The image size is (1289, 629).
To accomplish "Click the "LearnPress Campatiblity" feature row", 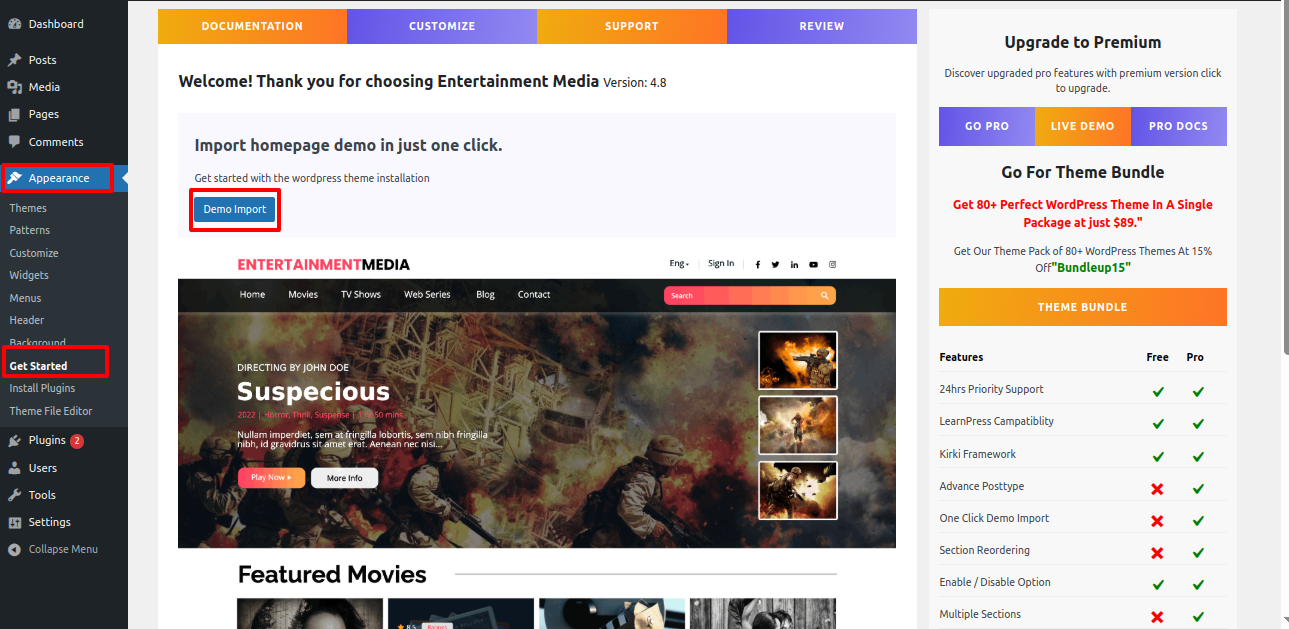I will coord(1083,421).
